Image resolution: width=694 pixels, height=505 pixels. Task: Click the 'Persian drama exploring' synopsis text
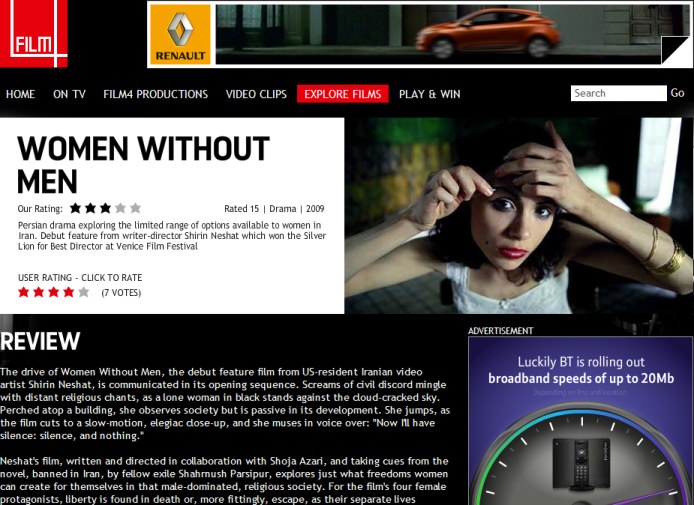172,235
